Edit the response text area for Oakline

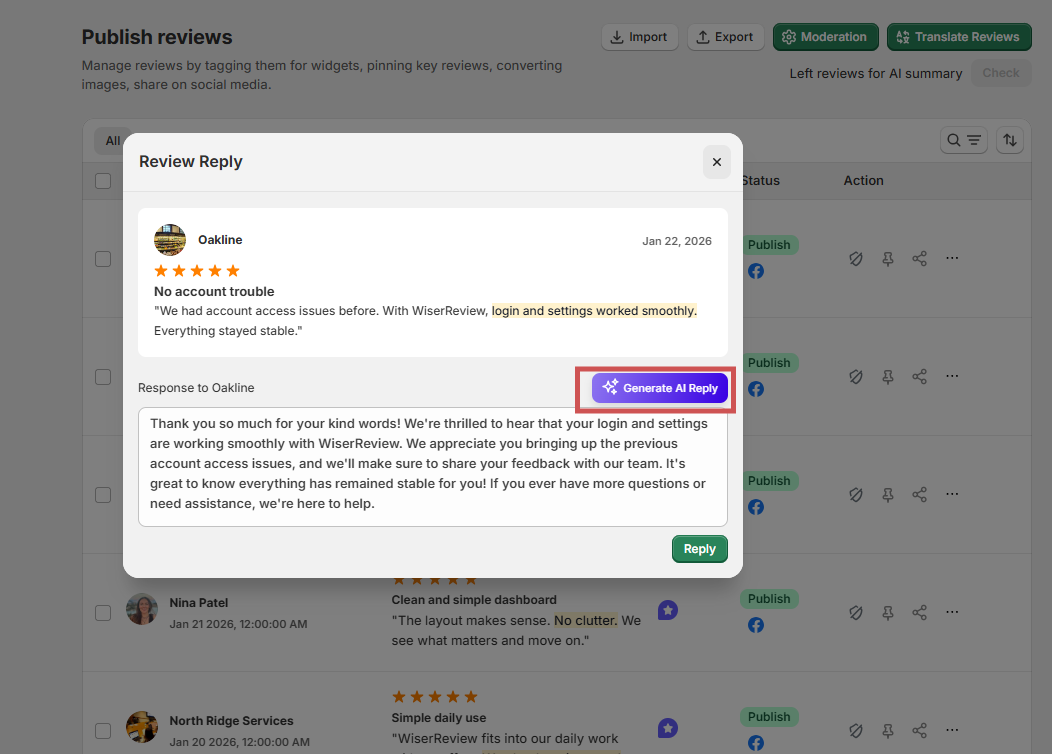coord(433,465)
